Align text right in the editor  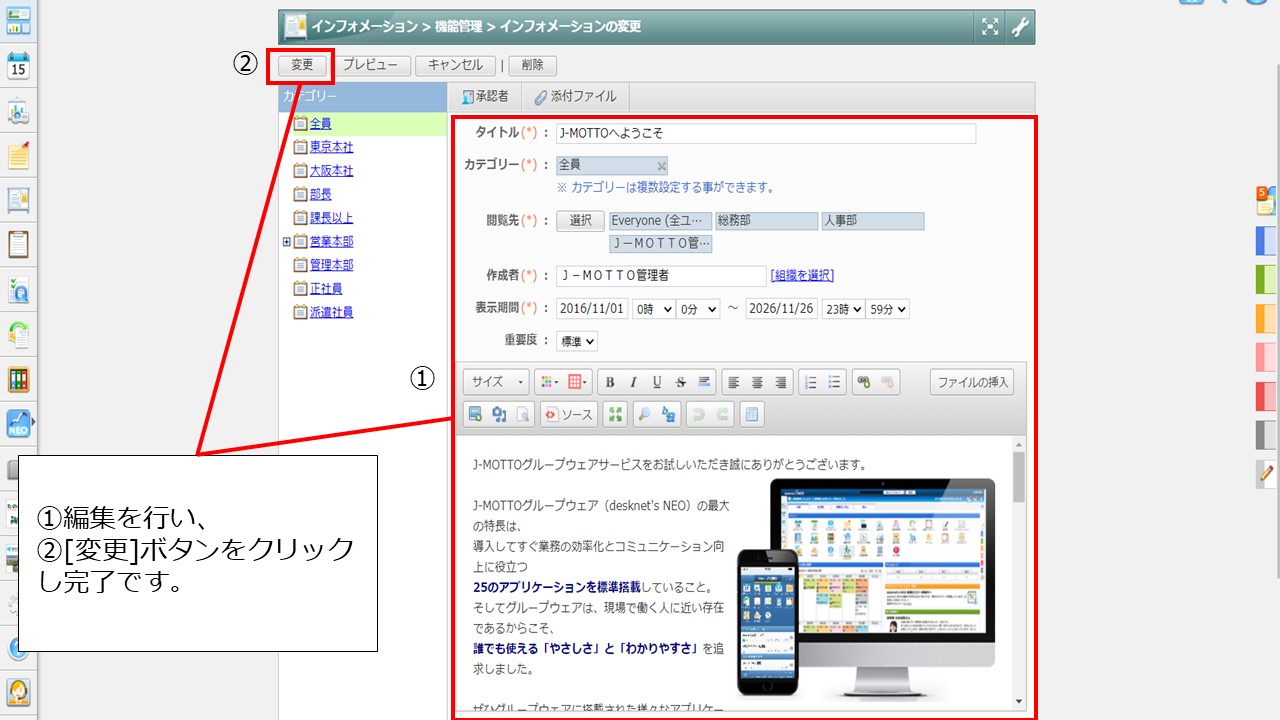(x=782, y=382)
